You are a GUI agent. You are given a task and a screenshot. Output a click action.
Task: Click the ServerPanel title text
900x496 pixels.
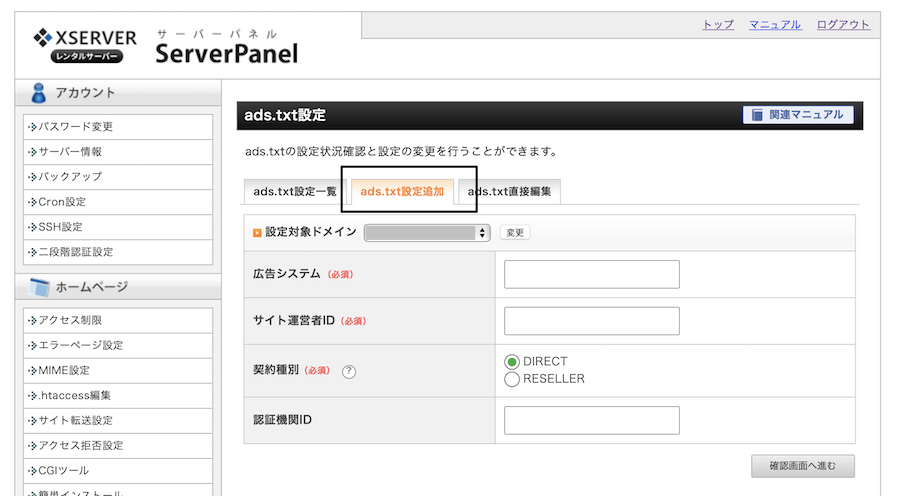pyautogui.click(x=227, y=54)
